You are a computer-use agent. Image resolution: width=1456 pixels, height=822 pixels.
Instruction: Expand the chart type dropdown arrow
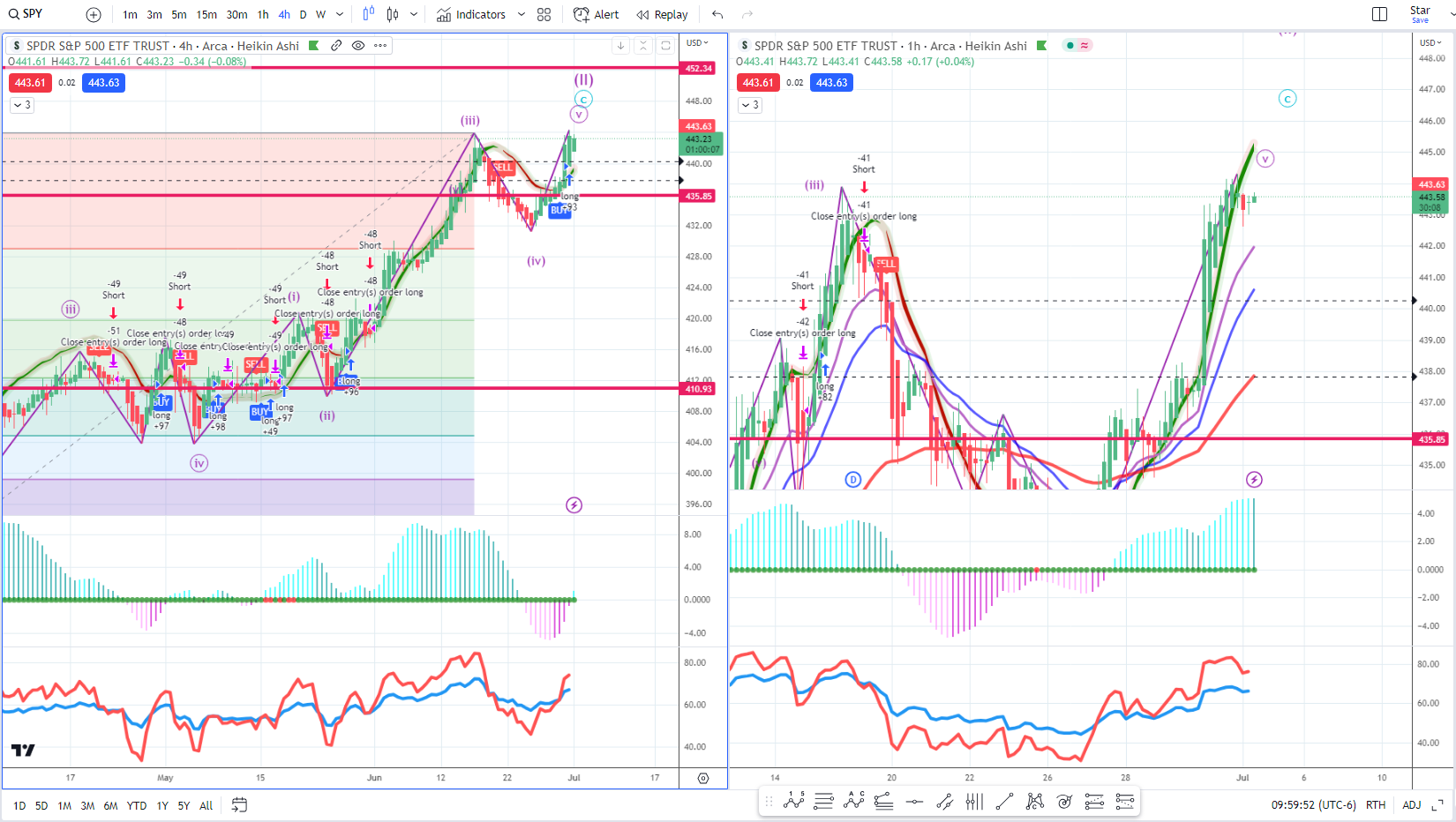(x=414, y=14)
